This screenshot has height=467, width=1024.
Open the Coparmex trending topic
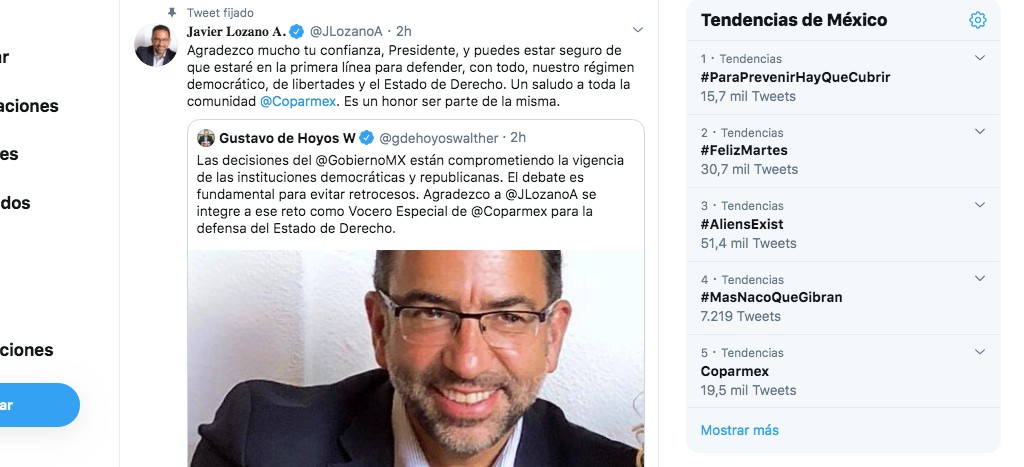point(735,372)
